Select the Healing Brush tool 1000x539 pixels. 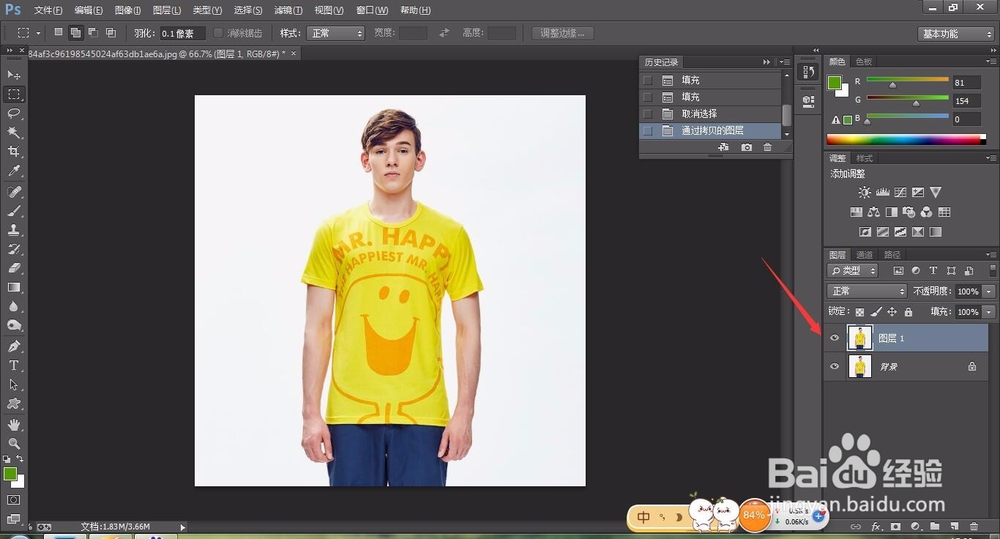pyautogui.click(x=13, y=192)
